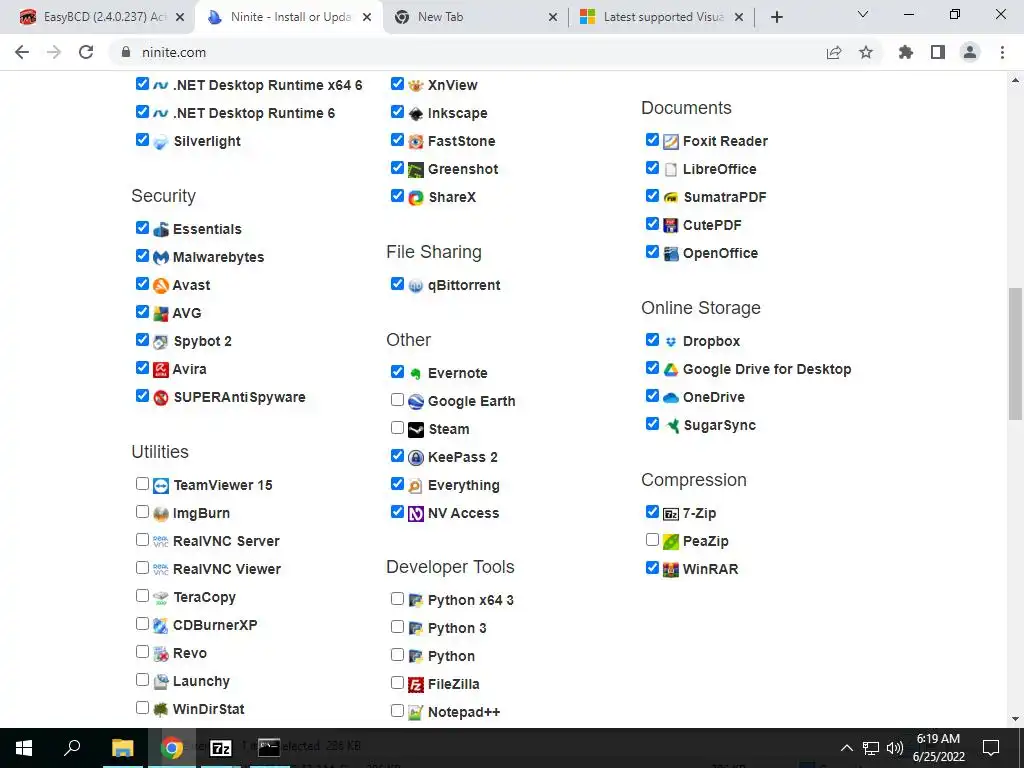Click the OneDrive cloud icon

[x=671, y=398]
